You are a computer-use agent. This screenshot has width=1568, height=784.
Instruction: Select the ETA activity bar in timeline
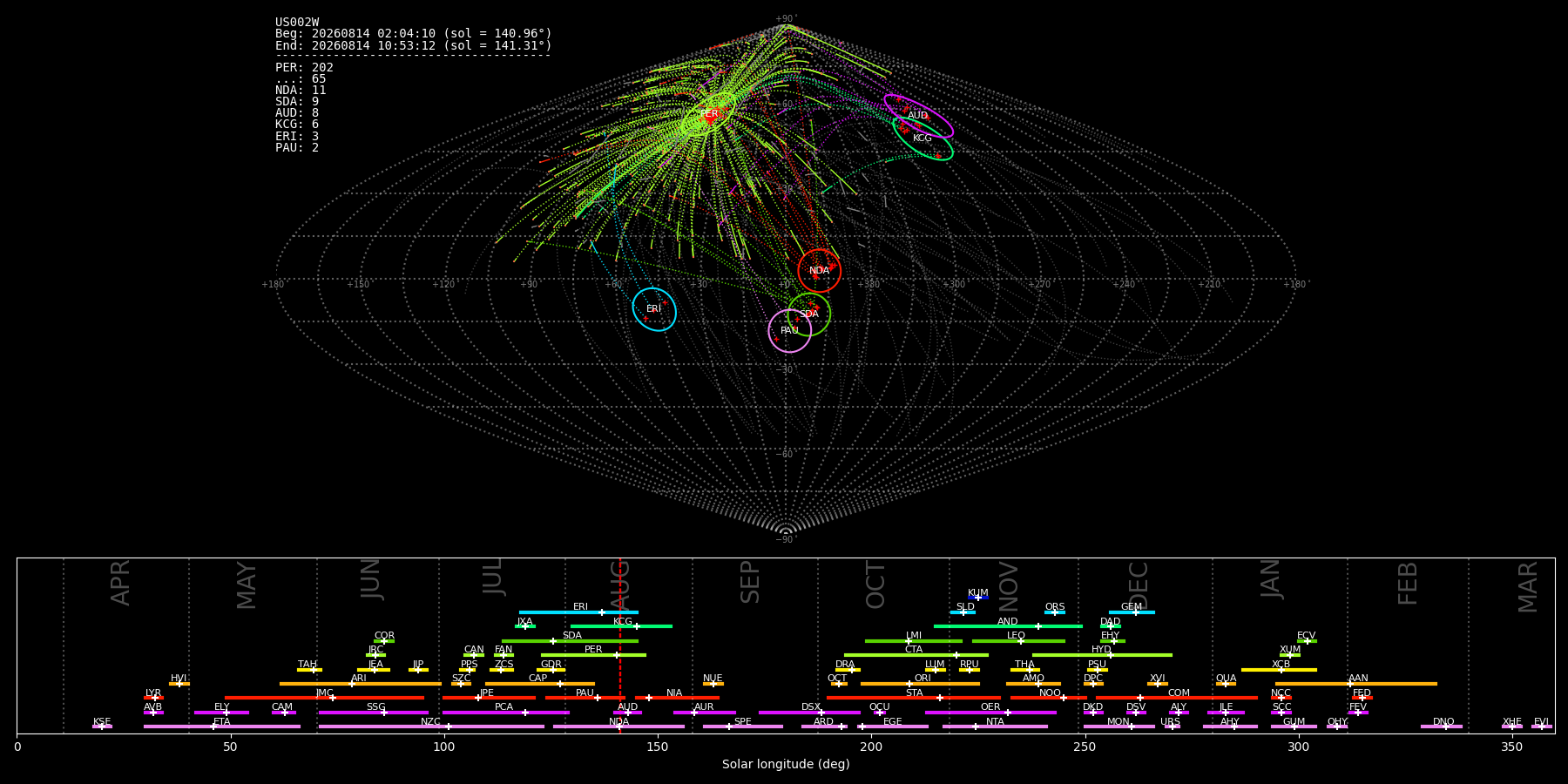tap(222, 727)
